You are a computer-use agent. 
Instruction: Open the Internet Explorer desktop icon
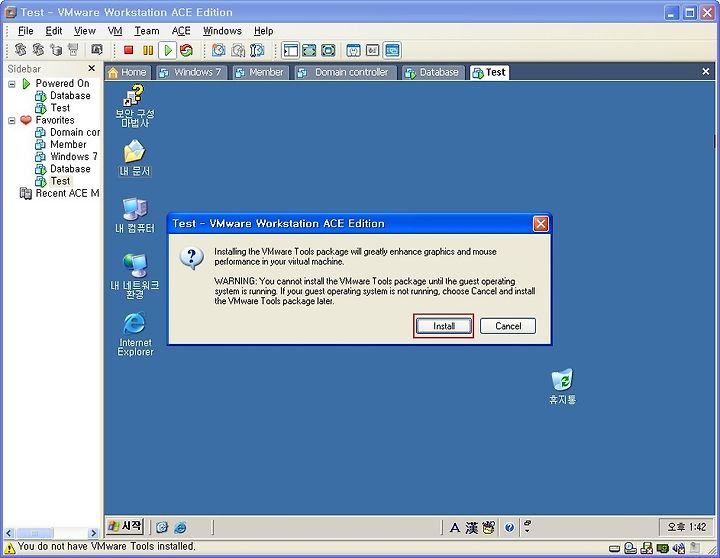pos(135,334)
